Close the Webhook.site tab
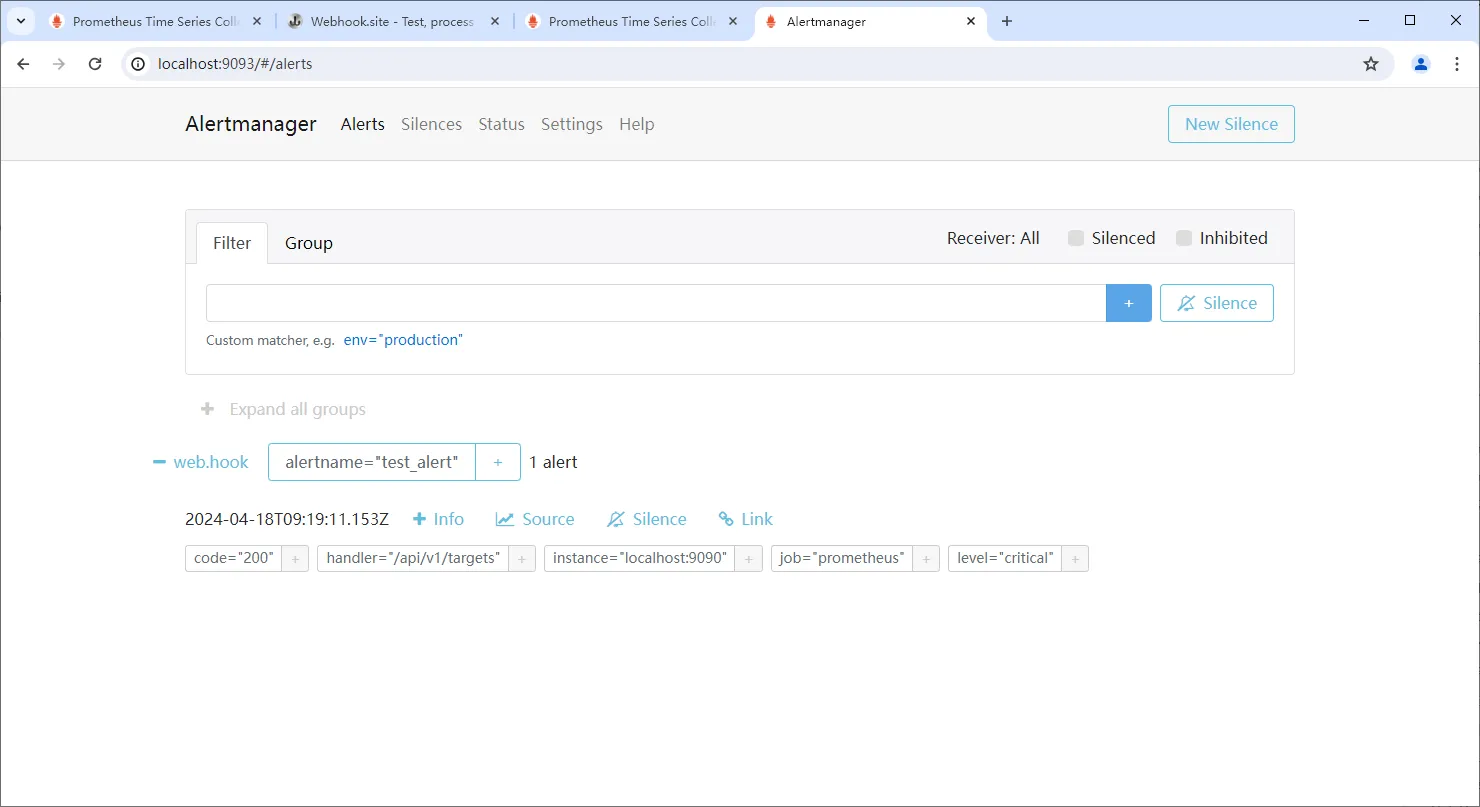Viewport: 1480px width, 807px height. [x=495, y=21]
